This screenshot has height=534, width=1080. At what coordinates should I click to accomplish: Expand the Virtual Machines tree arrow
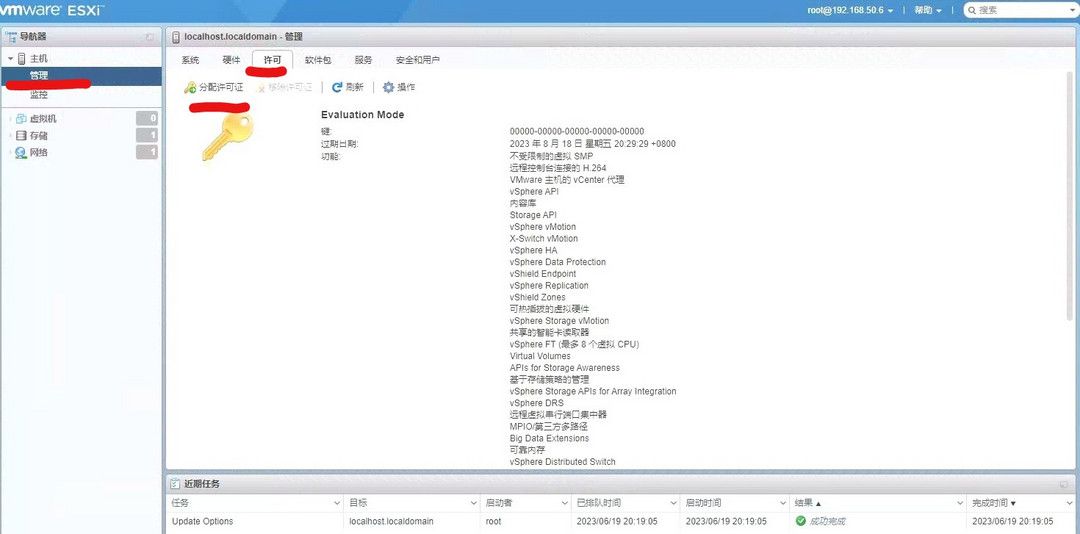pyautogui.click(x=10, y=119)
